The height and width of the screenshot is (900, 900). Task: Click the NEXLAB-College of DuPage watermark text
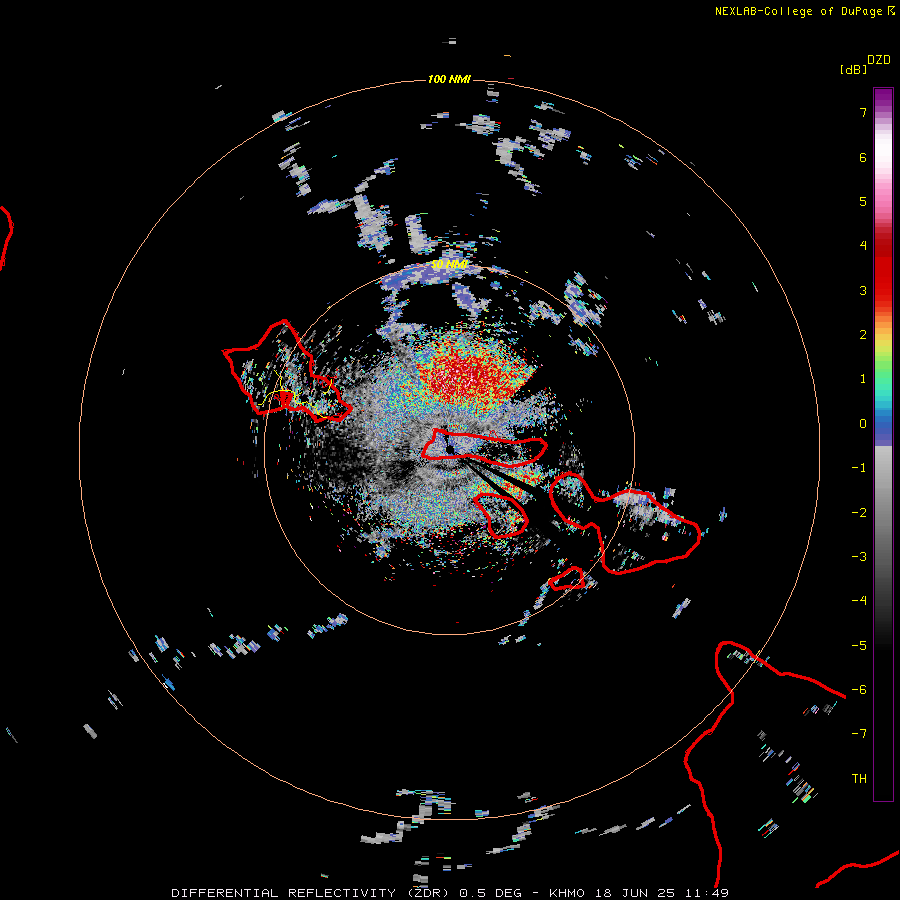coord(798,11)
